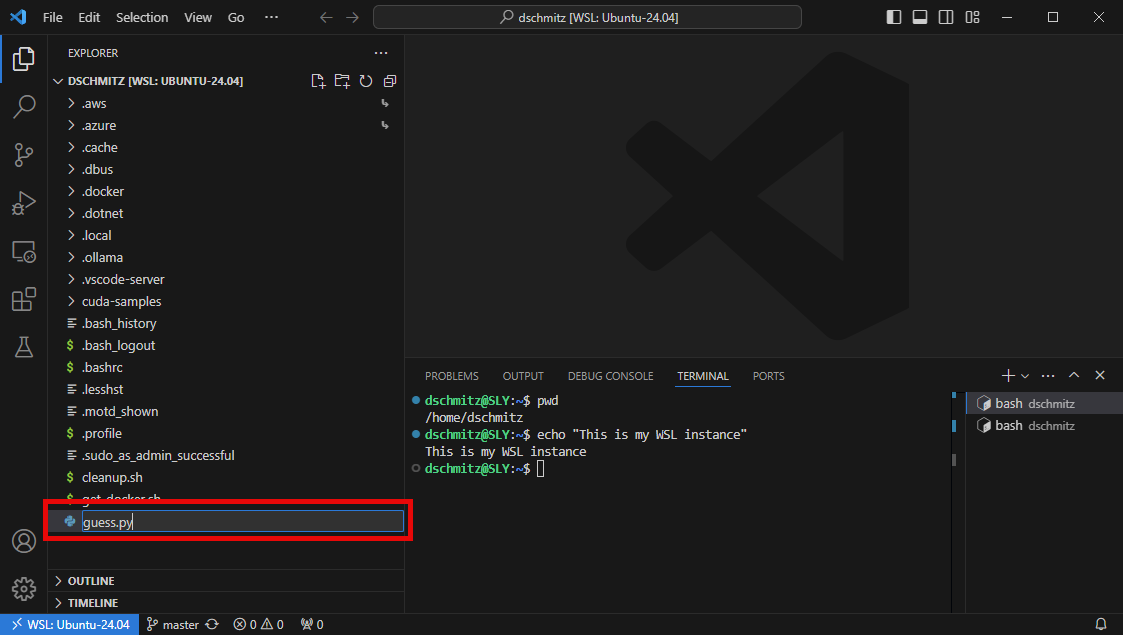Toggle the secondary side bar
Viewport: 1123px width, 635px height.
coord(945,17)
